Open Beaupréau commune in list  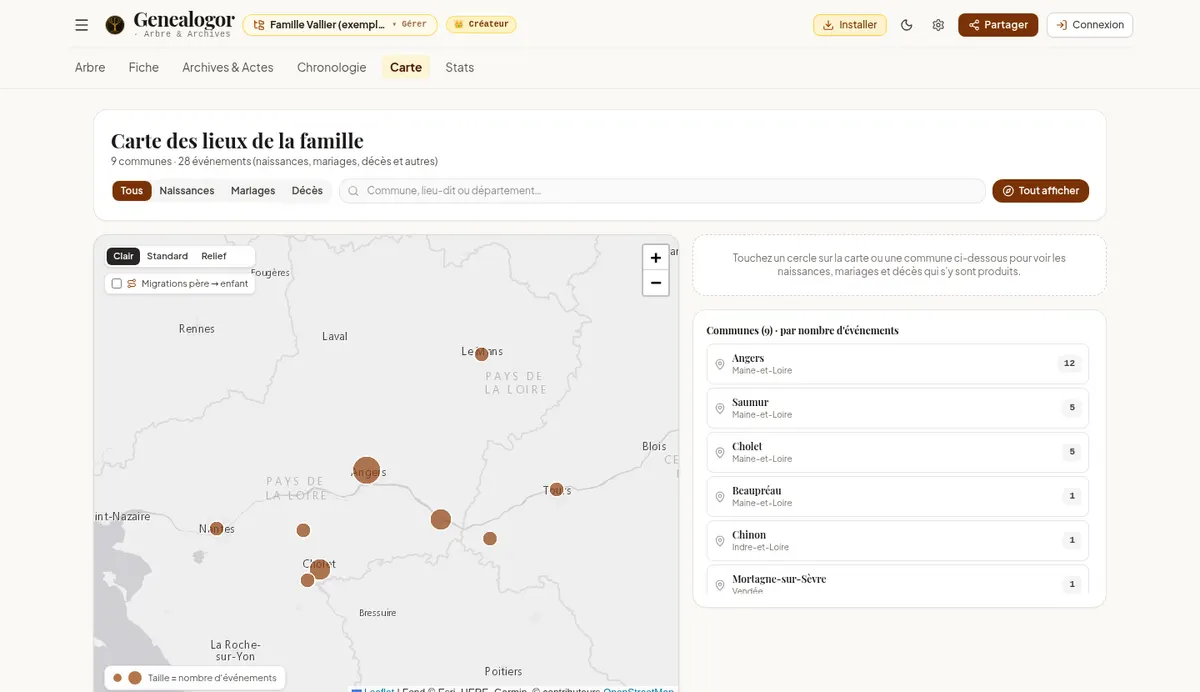898,496
